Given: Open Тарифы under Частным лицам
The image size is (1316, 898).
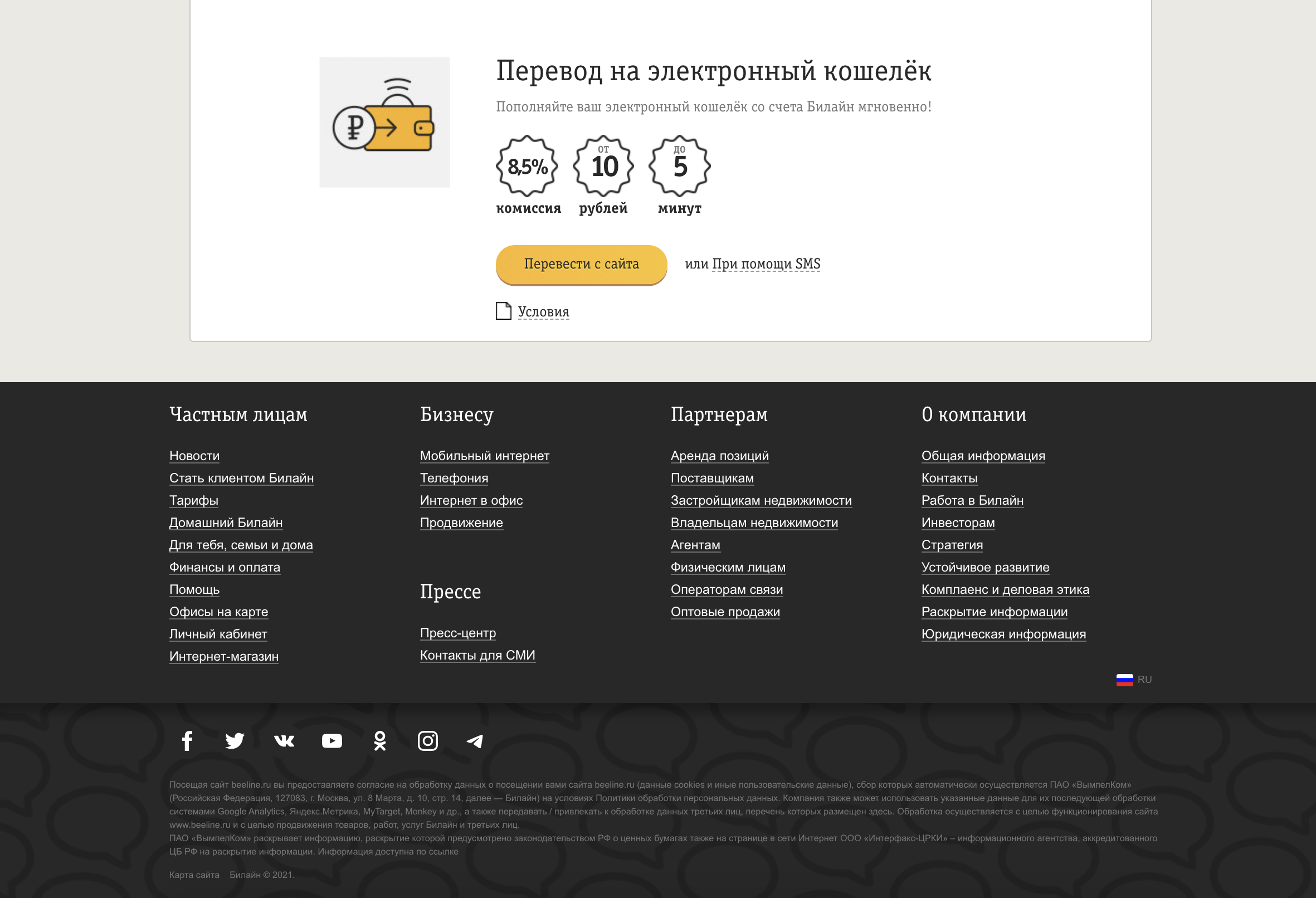Looking at the screenshot, I should 194,500.
